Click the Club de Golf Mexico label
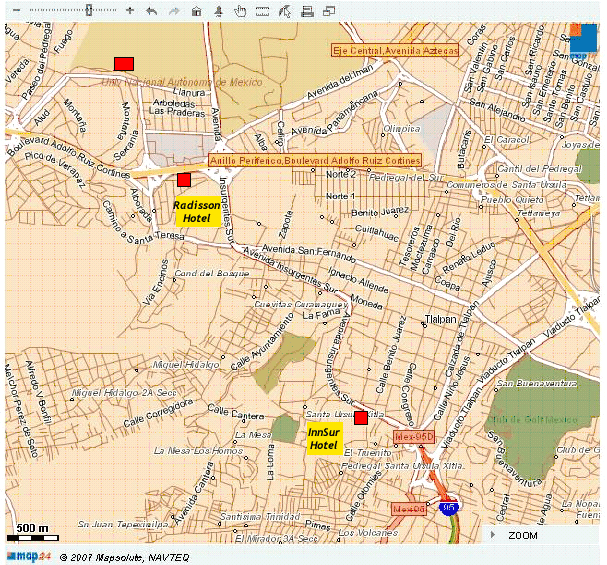The width and height of the screenshot is (607, 565). pos(532,419)
